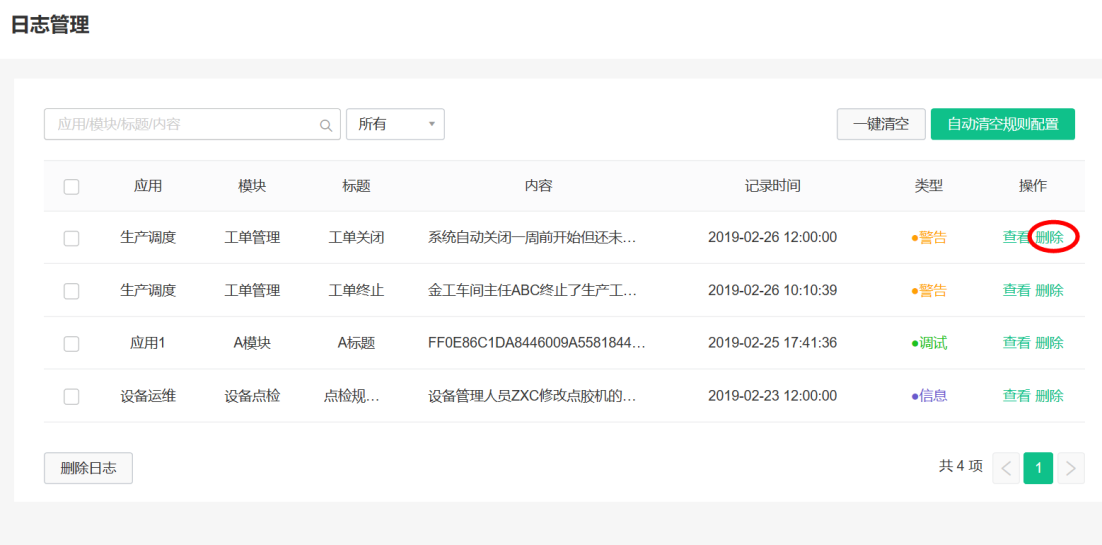Click the 信息 type label
Image resolution: width=1102 pixels, height=545 pixels.
[x=929, y=396]
